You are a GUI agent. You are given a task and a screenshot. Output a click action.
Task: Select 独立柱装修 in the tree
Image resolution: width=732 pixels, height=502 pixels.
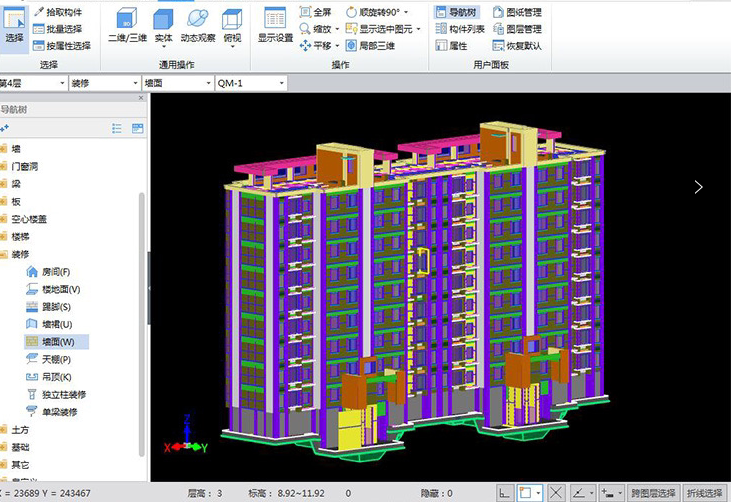point(56,395)
